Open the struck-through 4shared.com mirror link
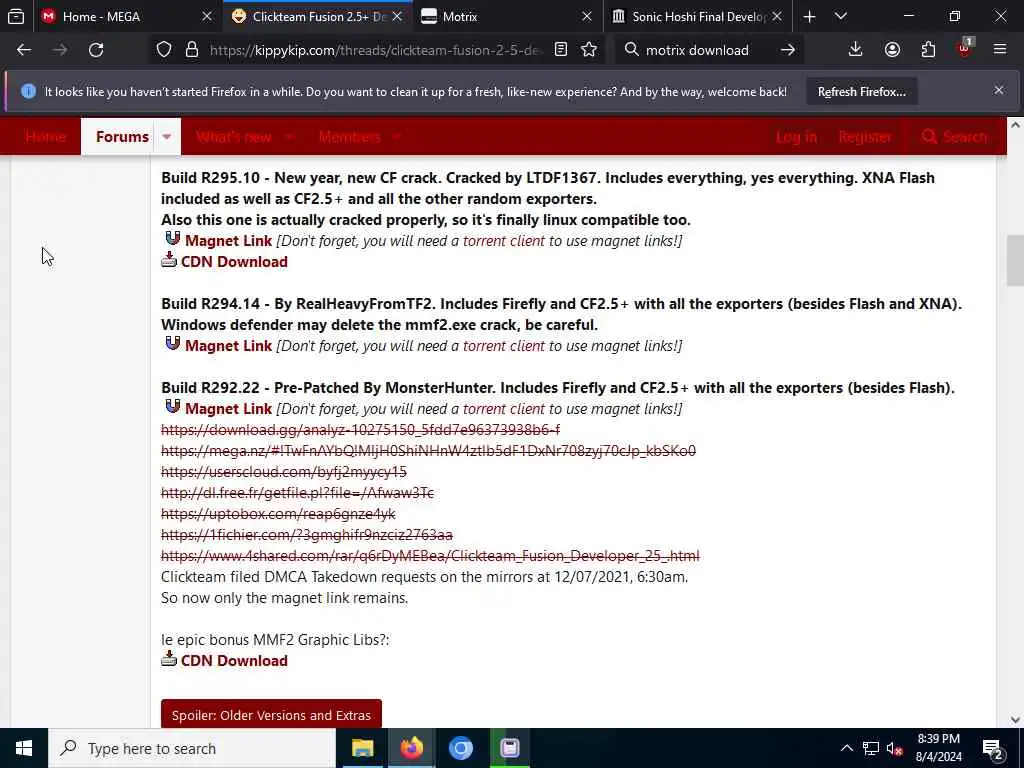1024x768 pixels. pyautogui.click(x=430, y=556)
